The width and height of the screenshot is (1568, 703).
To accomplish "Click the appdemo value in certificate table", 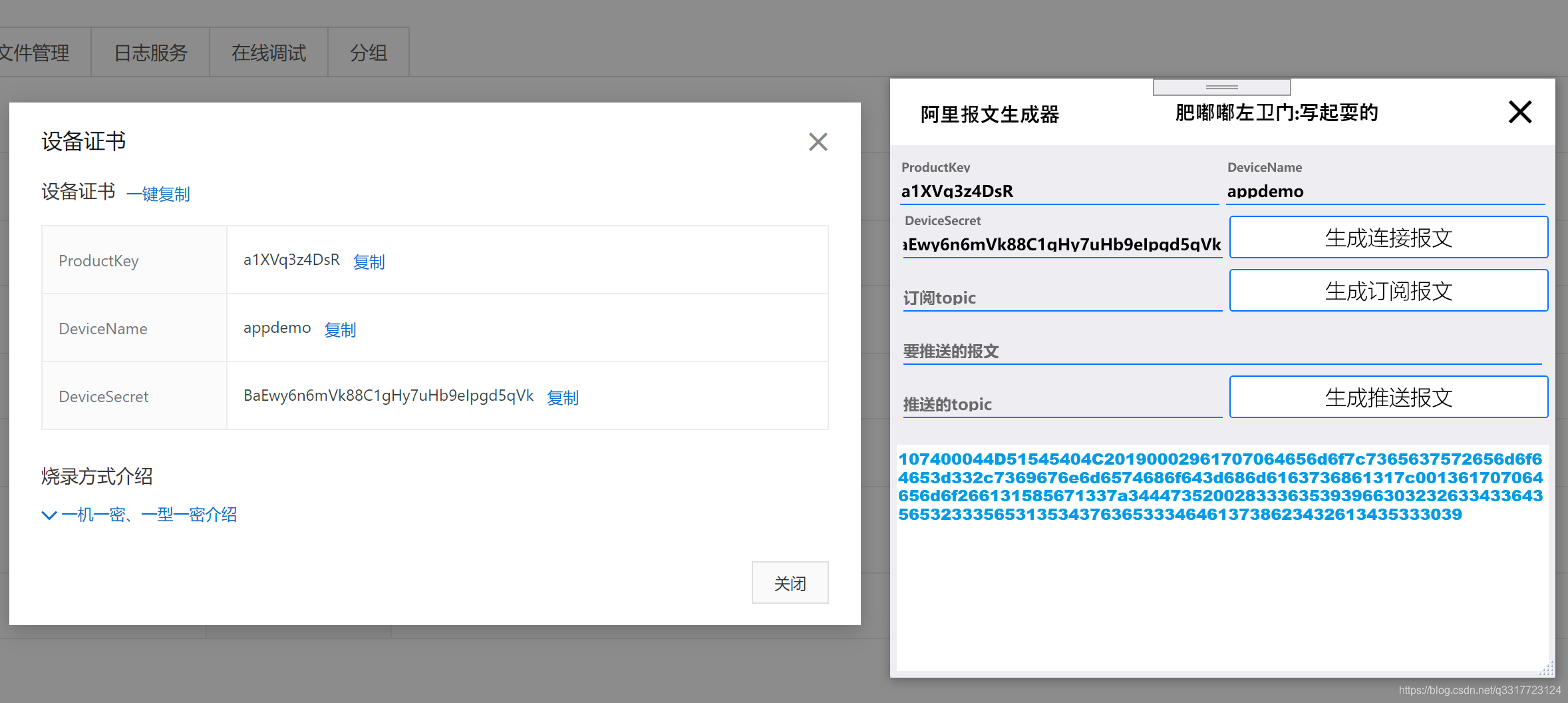I will click(x=277, y=328).
